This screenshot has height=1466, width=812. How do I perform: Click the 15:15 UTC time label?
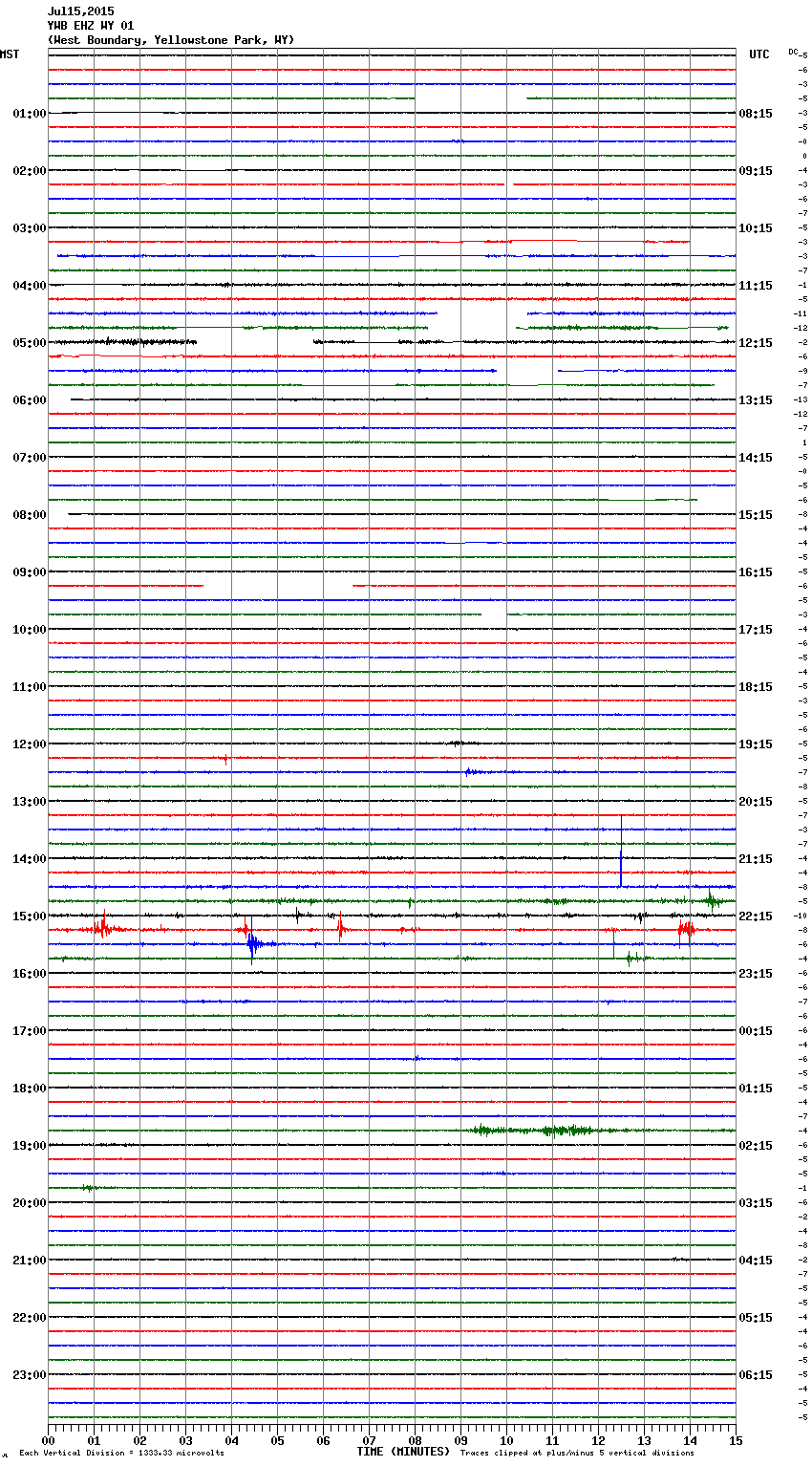point(756,515)
